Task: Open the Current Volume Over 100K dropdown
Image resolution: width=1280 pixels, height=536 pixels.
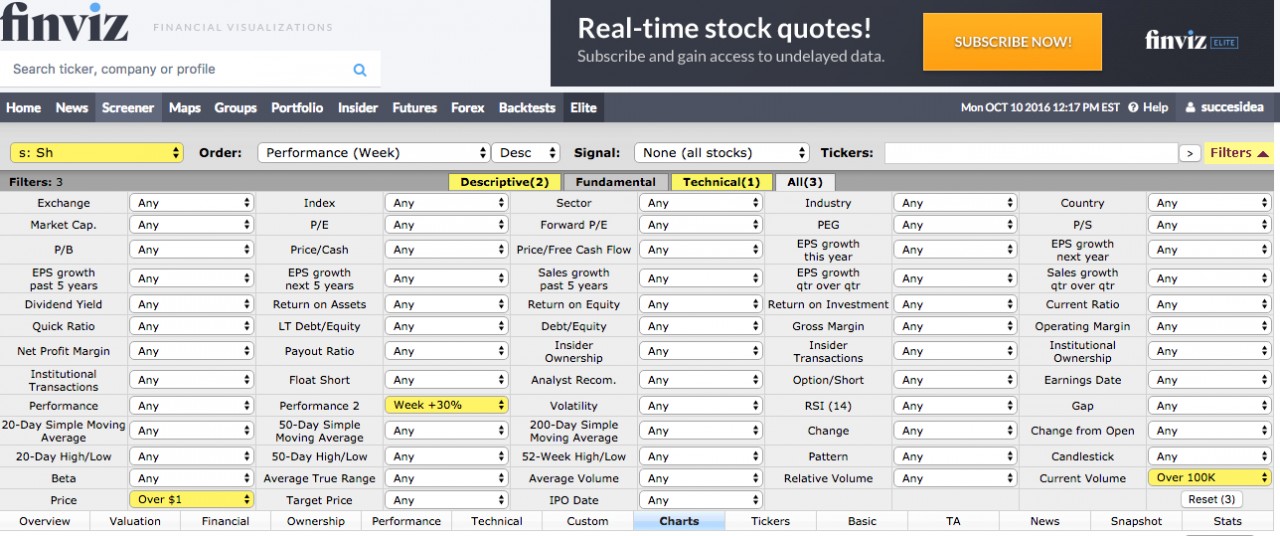Action: click(x=1210, y=478)
